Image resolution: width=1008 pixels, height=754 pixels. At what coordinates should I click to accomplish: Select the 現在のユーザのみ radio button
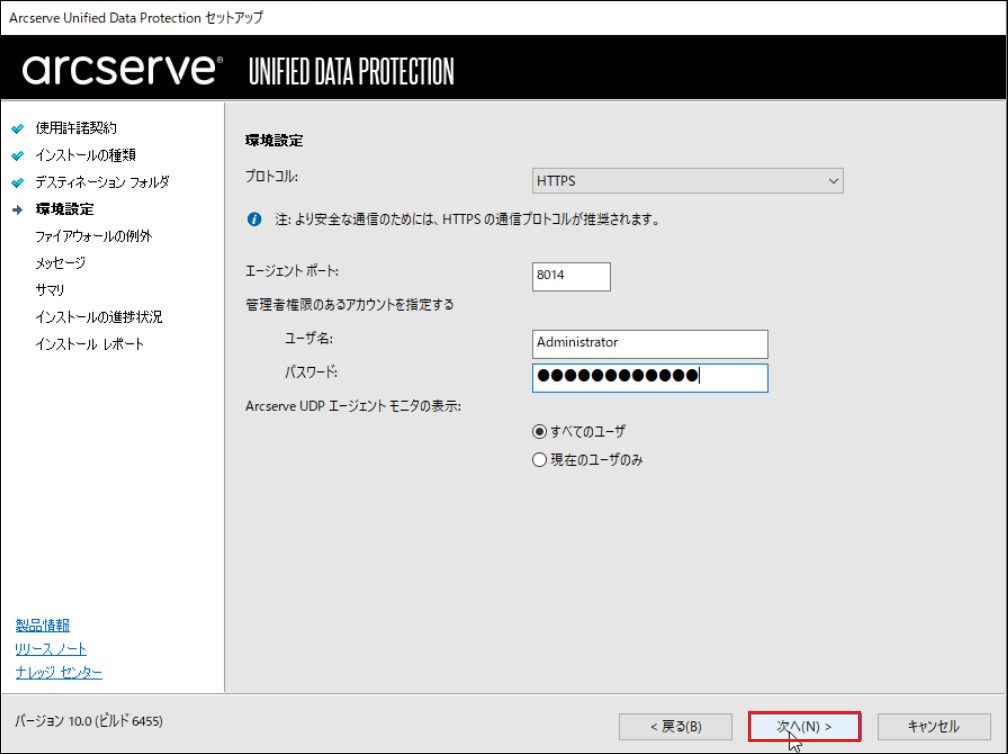coord(539,460)
